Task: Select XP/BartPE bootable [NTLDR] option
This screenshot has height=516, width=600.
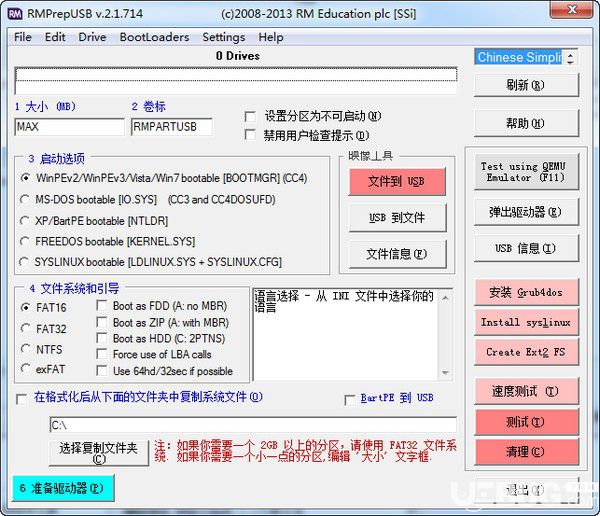Action: (25, 220)
